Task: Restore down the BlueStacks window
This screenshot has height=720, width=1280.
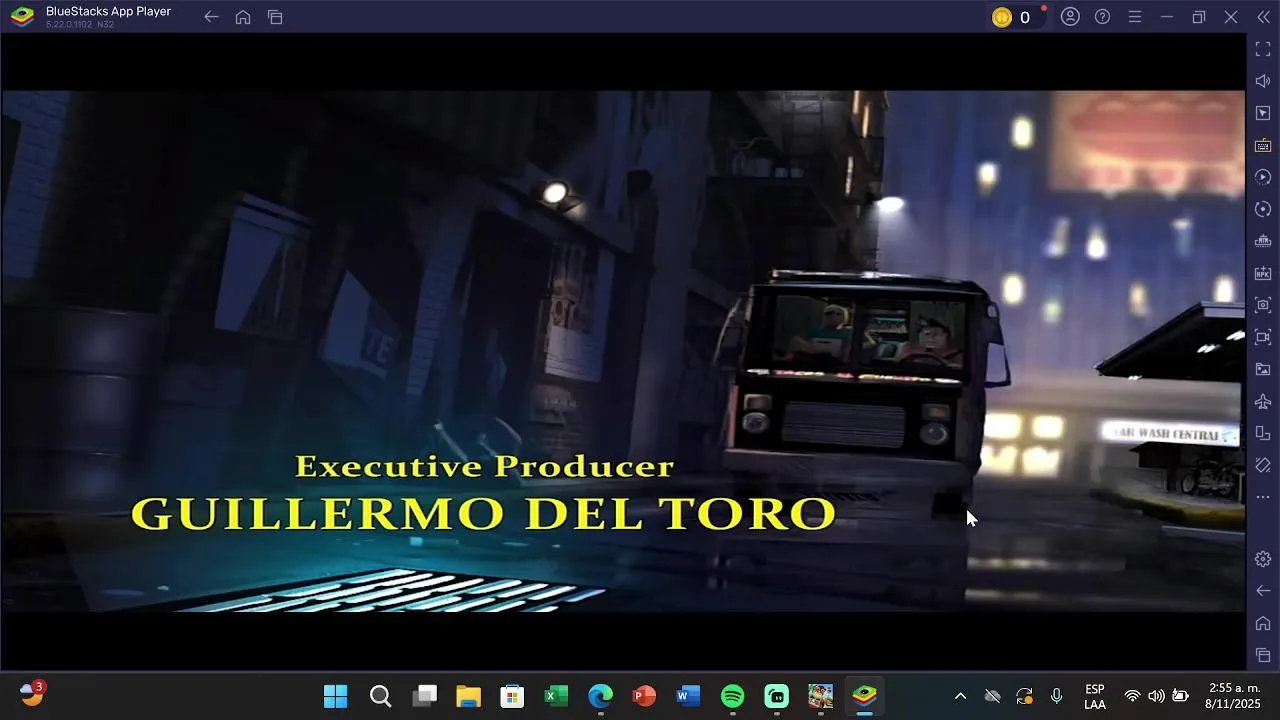Action: 1198,17
